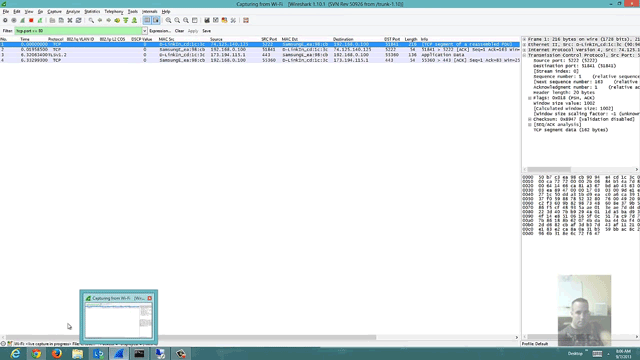640x360 pixels.
Task: Open the filter history dropdown arrow
Action: (144, 31)
